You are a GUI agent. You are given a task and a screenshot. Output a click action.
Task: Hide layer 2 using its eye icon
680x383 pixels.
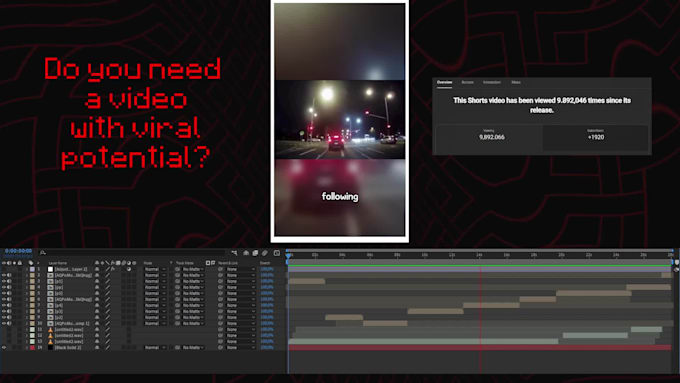[4, 275]
